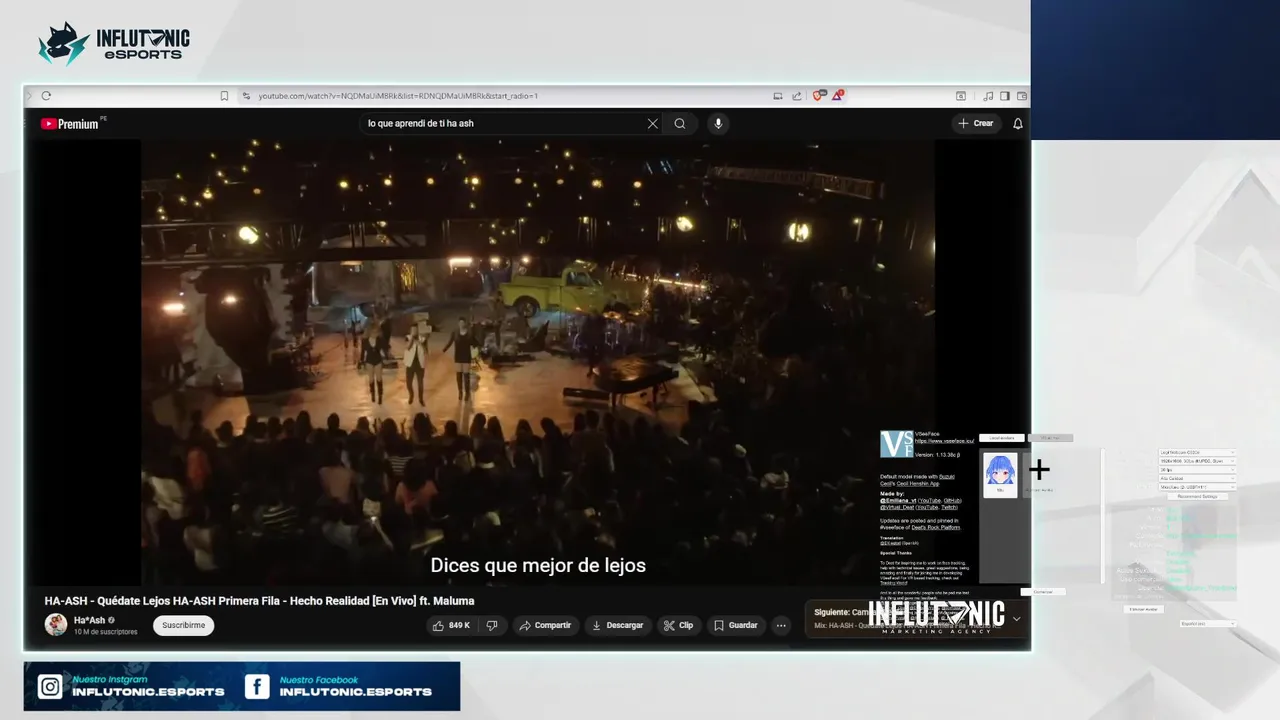Open the Crear menu
1280x720 pixels.
click(x=975, y=124)
